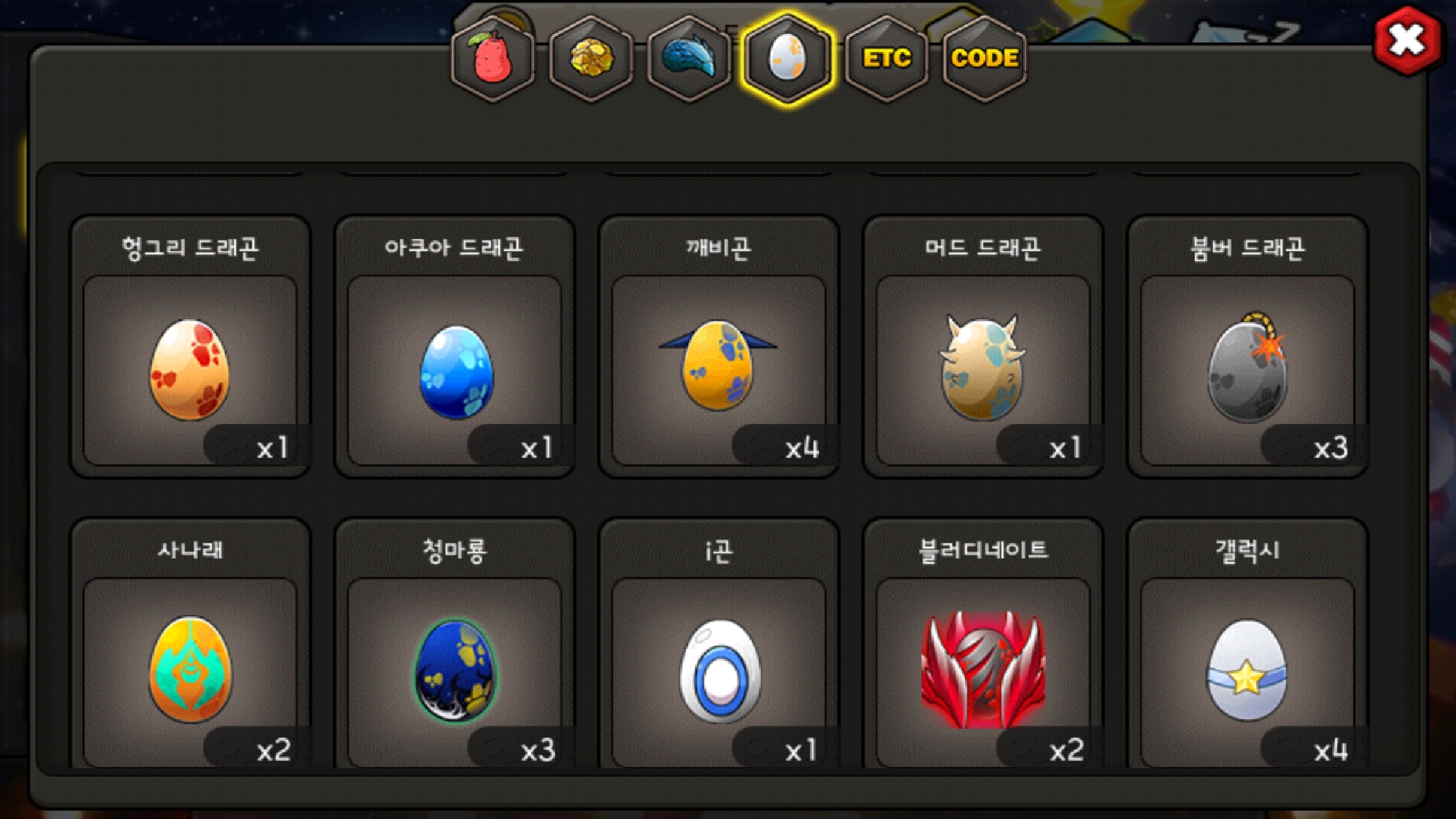
Task: Click the 블러디네이트 card title
Action: tap(983, 550)
